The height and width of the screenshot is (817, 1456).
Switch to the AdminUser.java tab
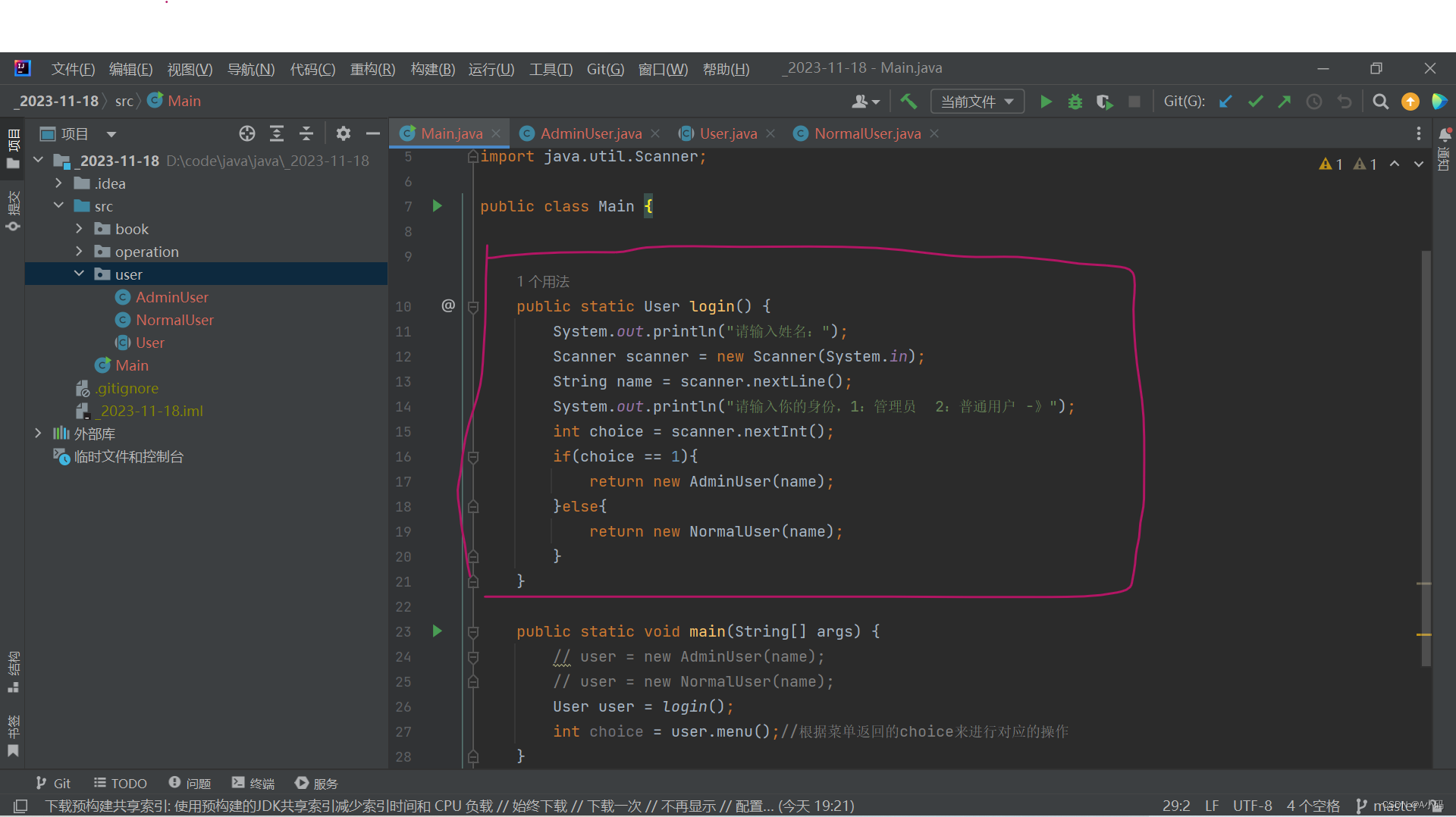[591, 133]
